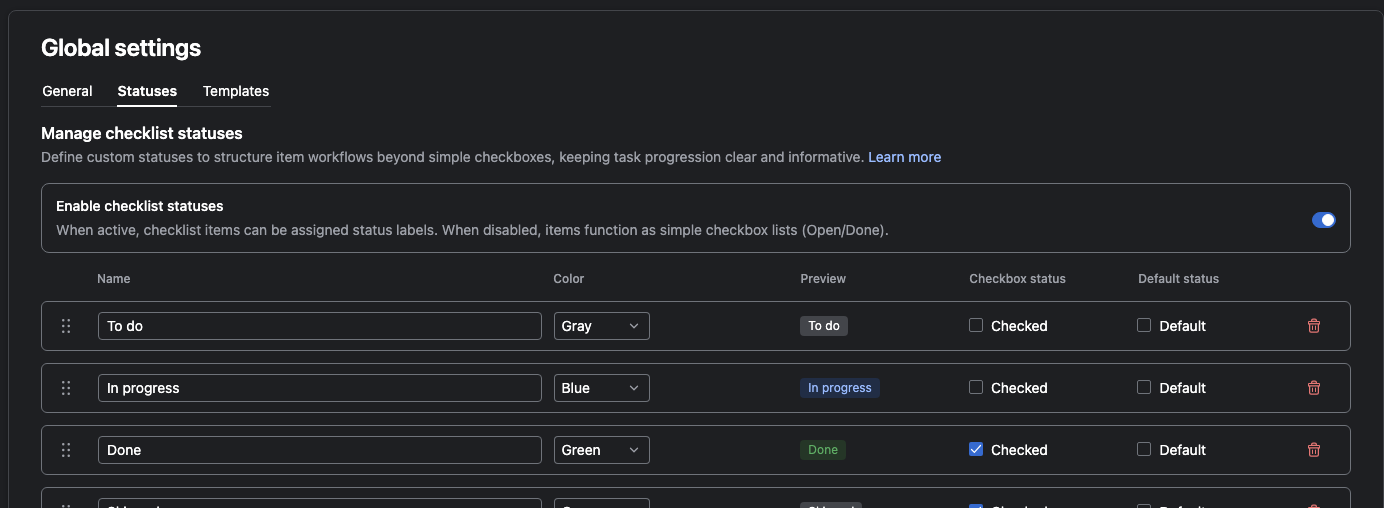Open the Gray color dropdown for To do
The height and width of the screenshot is (508, 1384).
coord(602,326)
